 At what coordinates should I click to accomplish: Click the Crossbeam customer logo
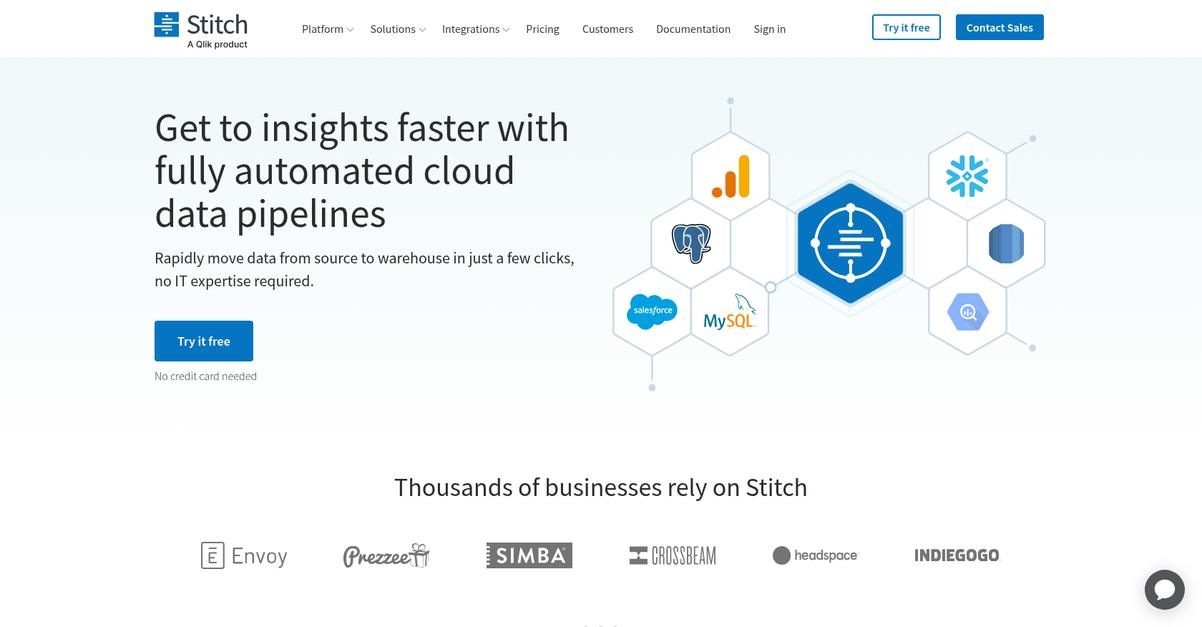[672, 556]
